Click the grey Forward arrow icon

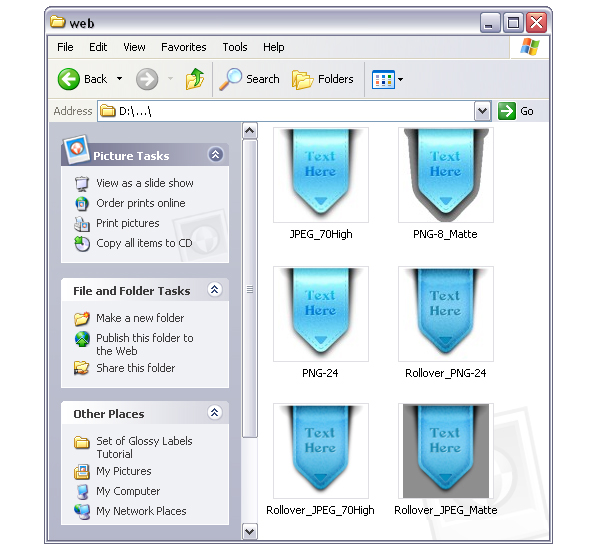[x=147, y=79]
